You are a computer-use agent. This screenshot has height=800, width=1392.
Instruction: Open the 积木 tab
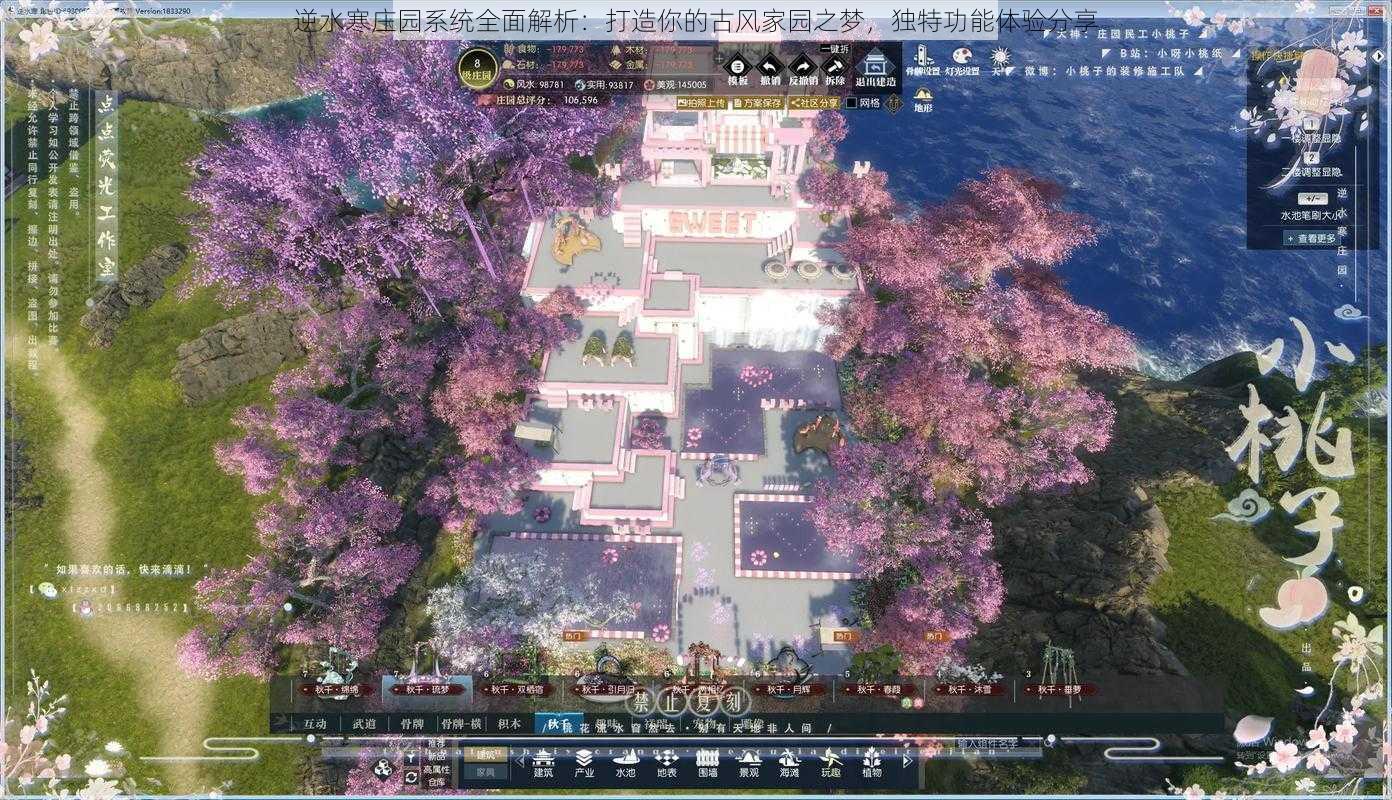[510, 723]
